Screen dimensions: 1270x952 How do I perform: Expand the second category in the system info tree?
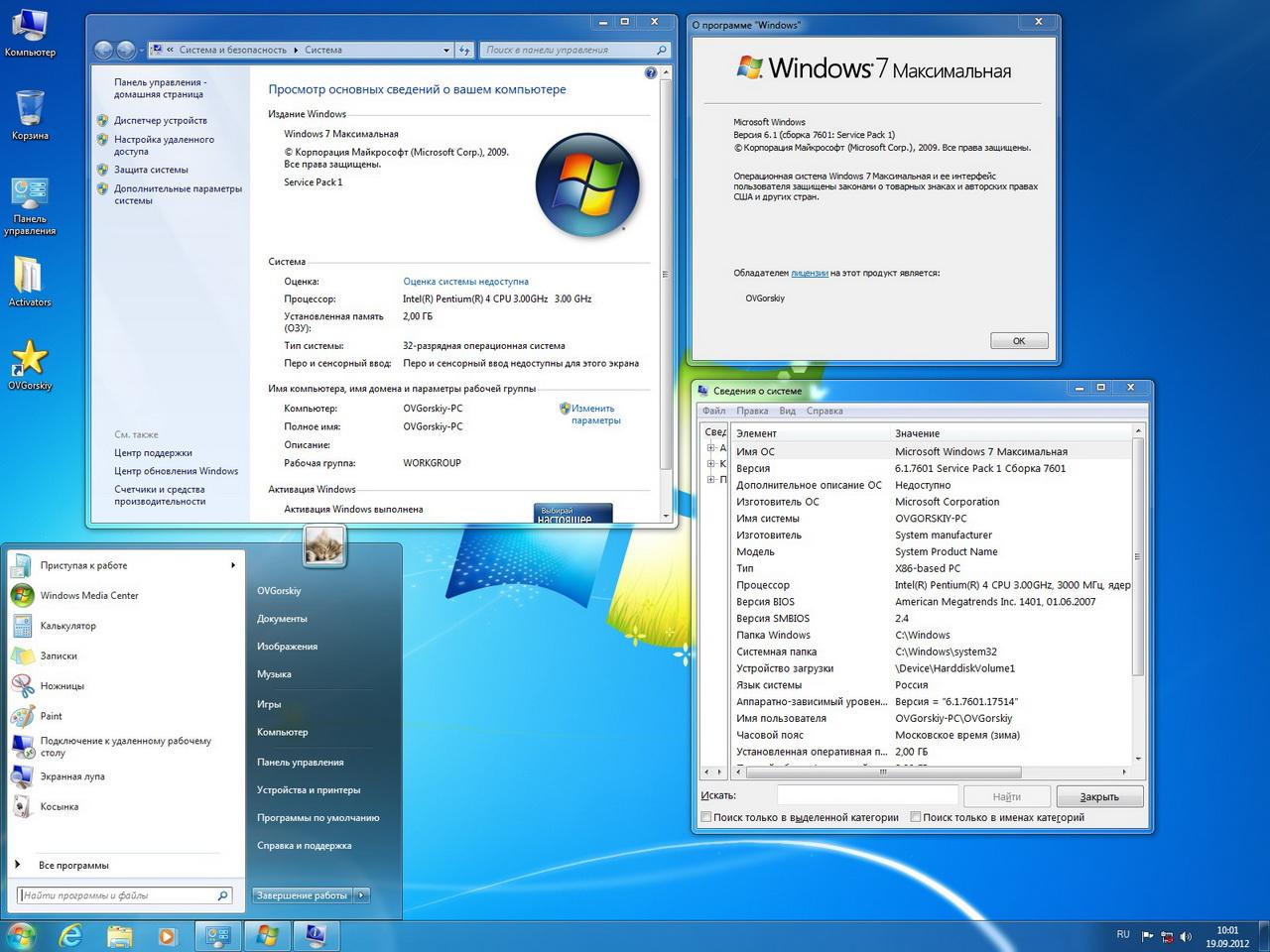[710, 464]
